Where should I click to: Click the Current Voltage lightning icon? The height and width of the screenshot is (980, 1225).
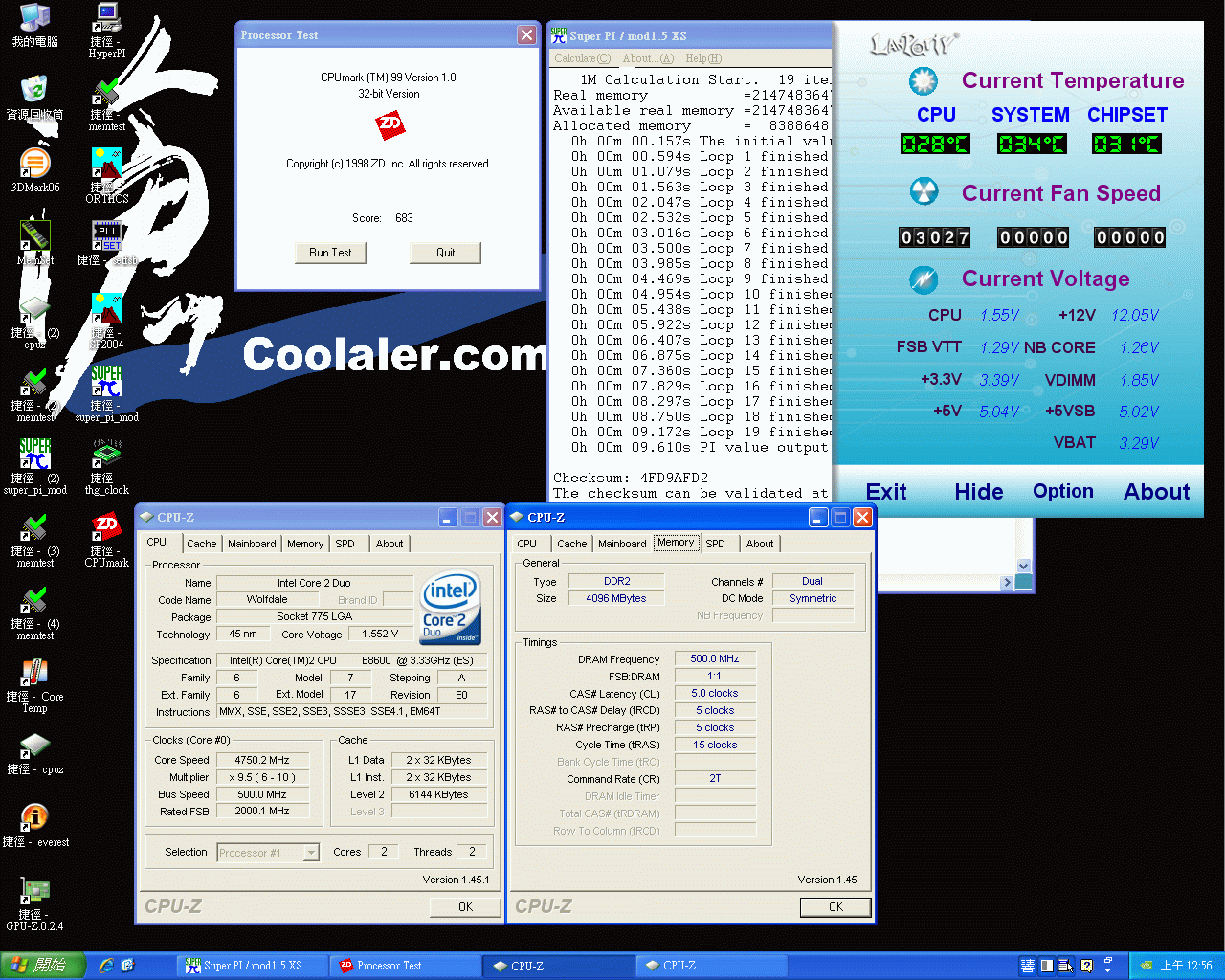[x=924, y=279]
